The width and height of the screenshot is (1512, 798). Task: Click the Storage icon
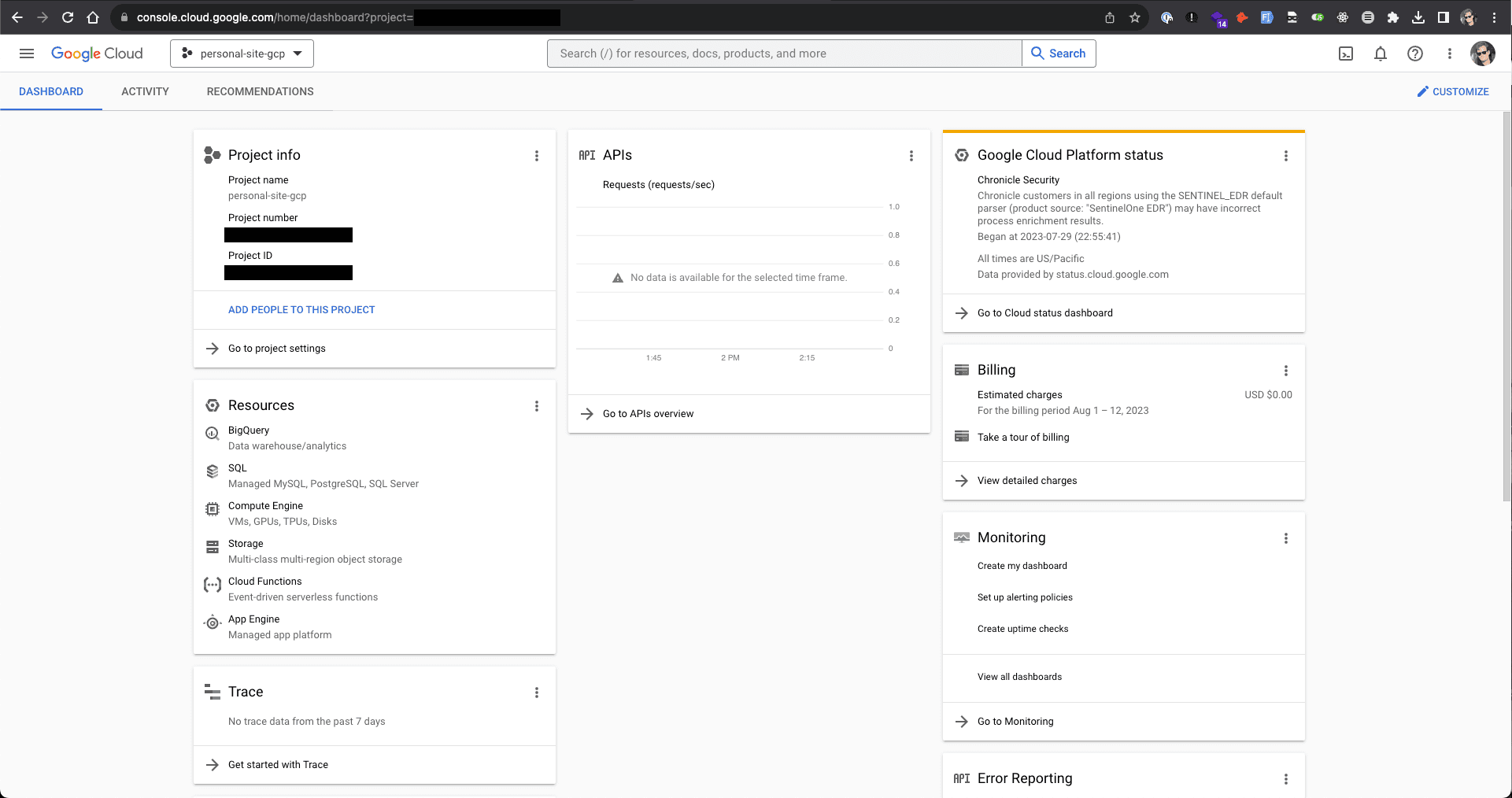213,547
